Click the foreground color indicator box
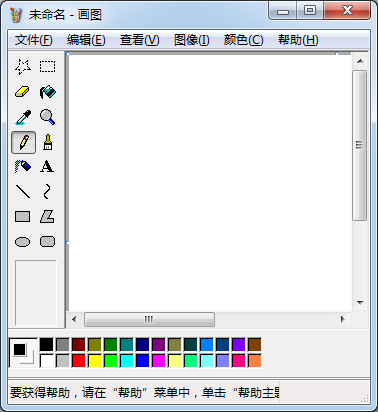The width and height of the screenshot is (378, 412). pos(19,349)
